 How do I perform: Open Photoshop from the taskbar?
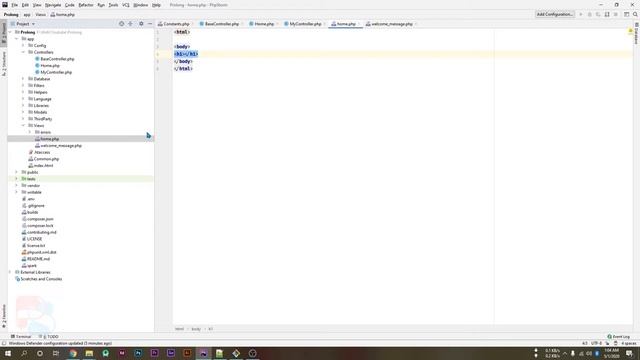coord(138,353)
